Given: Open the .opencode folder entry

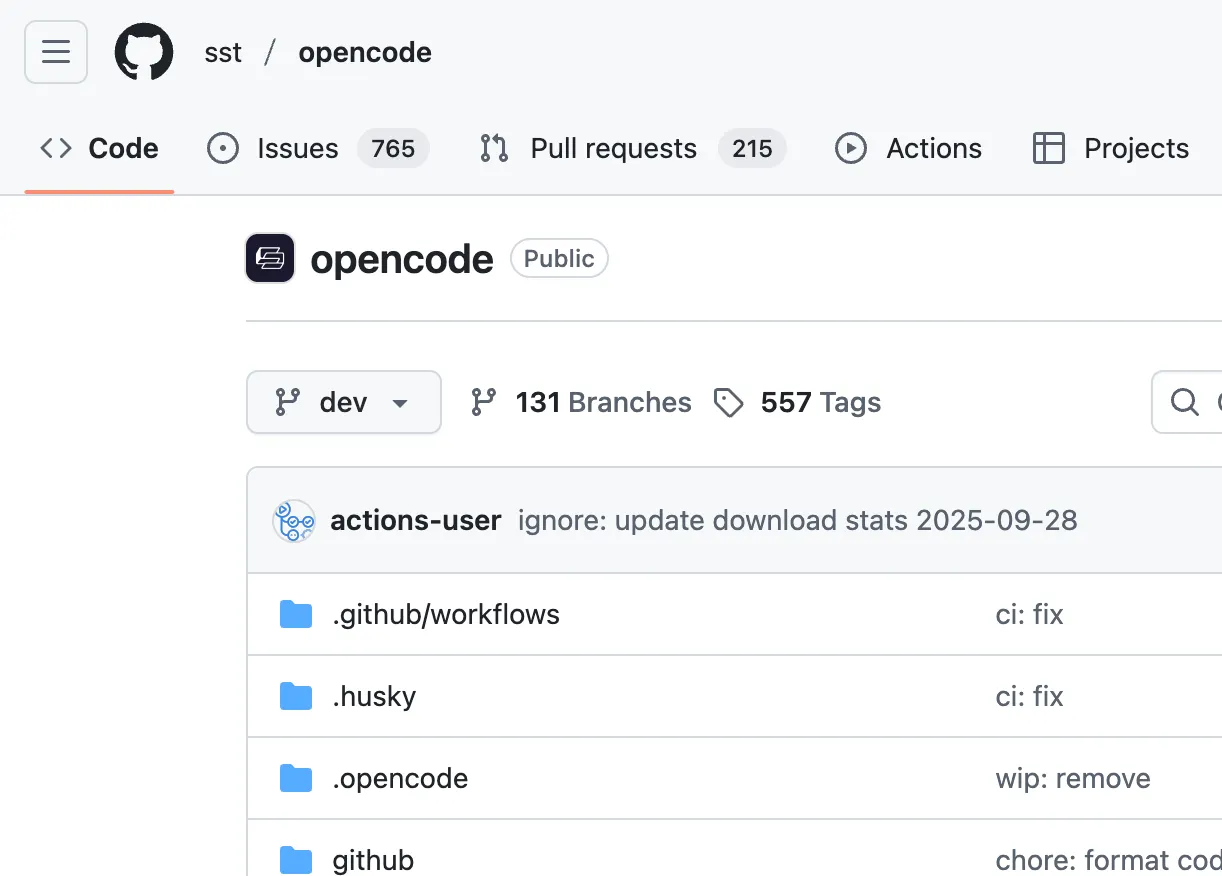Looking at the screenshot, I should pos(400,778).
